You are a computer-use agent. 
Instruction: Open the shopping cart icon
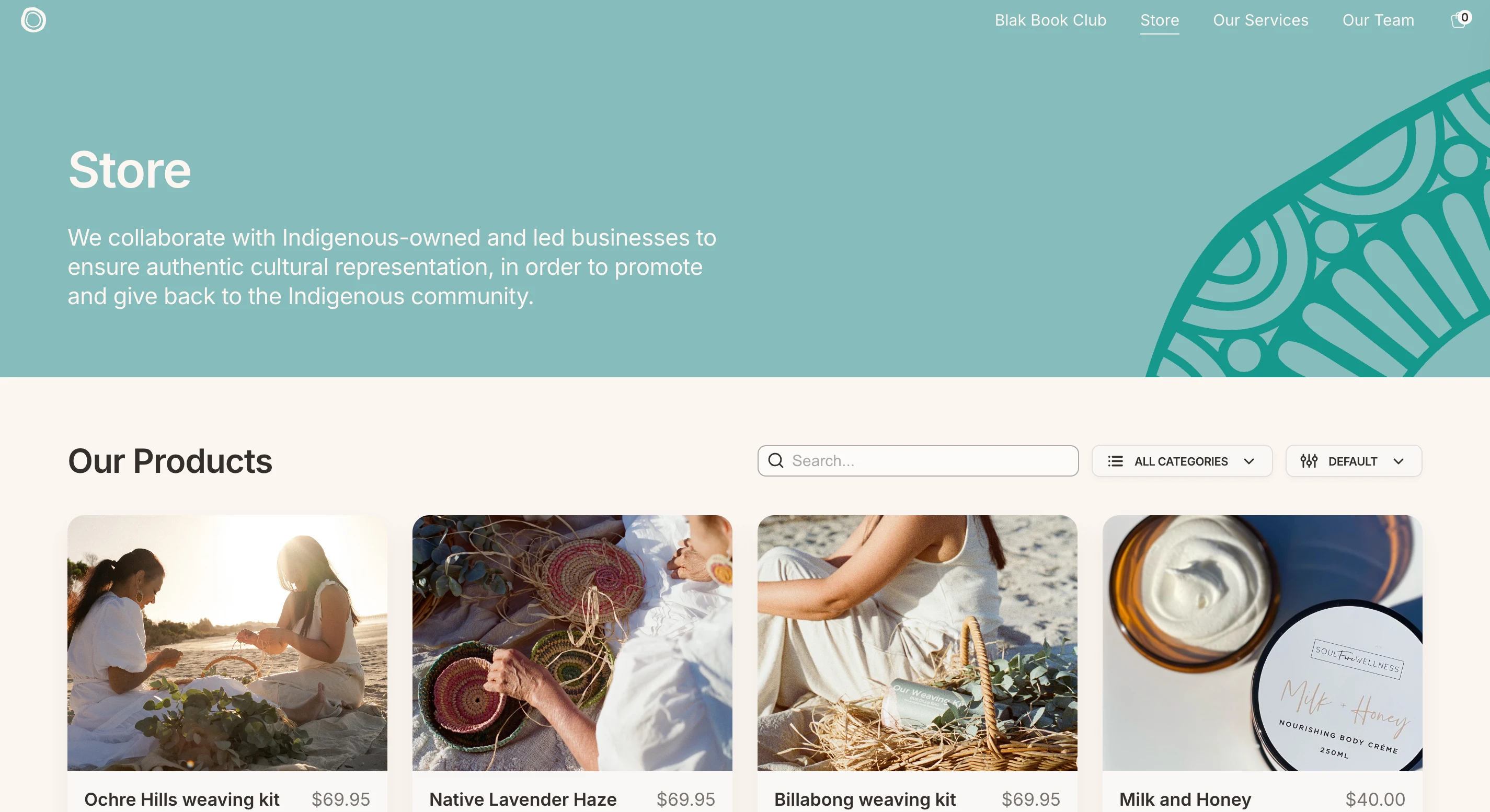pos(1459,20)
